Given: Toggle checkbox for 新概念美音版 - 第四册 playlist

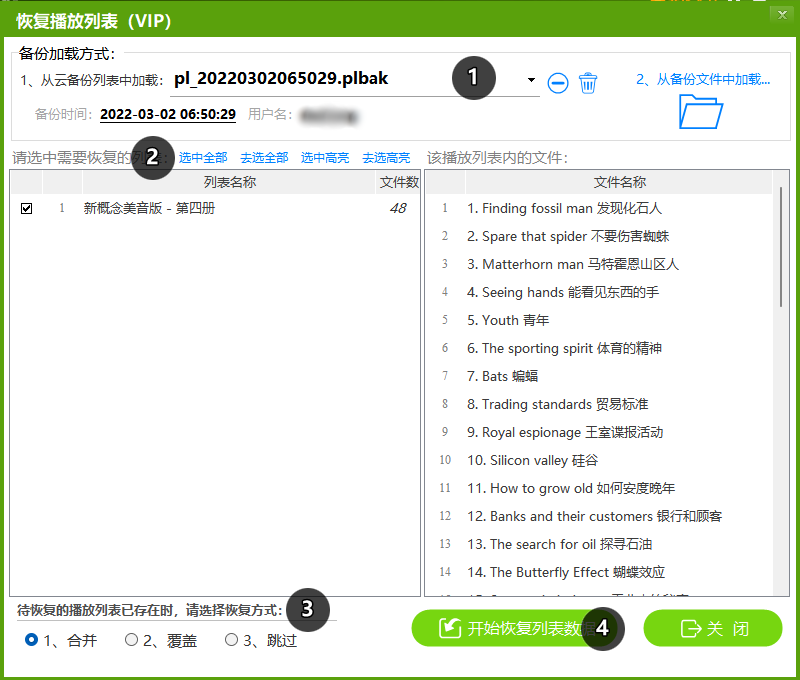Looking at the screenshot, I should [27, 209].
